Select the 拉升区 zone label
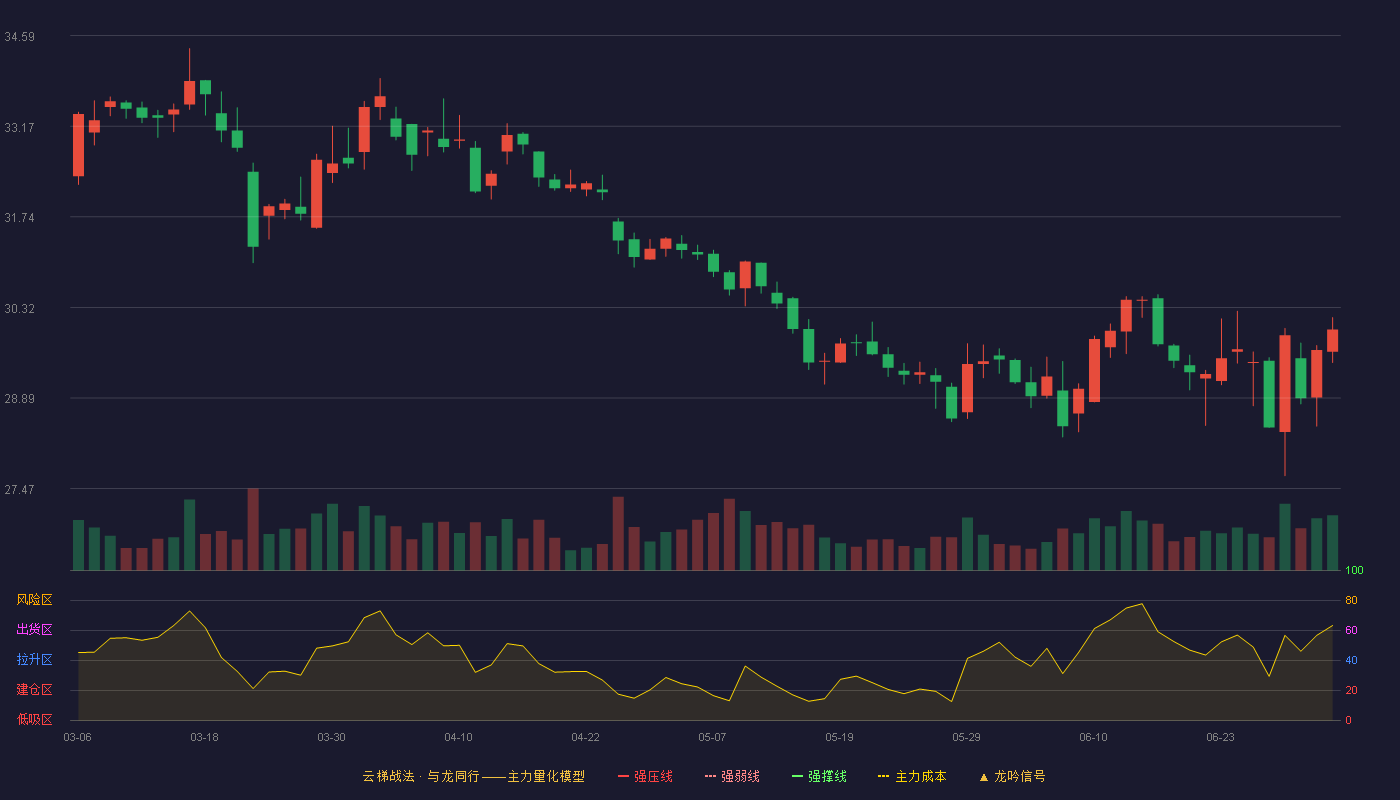The height and width of the screenshot is (800, 1400). coord(34,660)
